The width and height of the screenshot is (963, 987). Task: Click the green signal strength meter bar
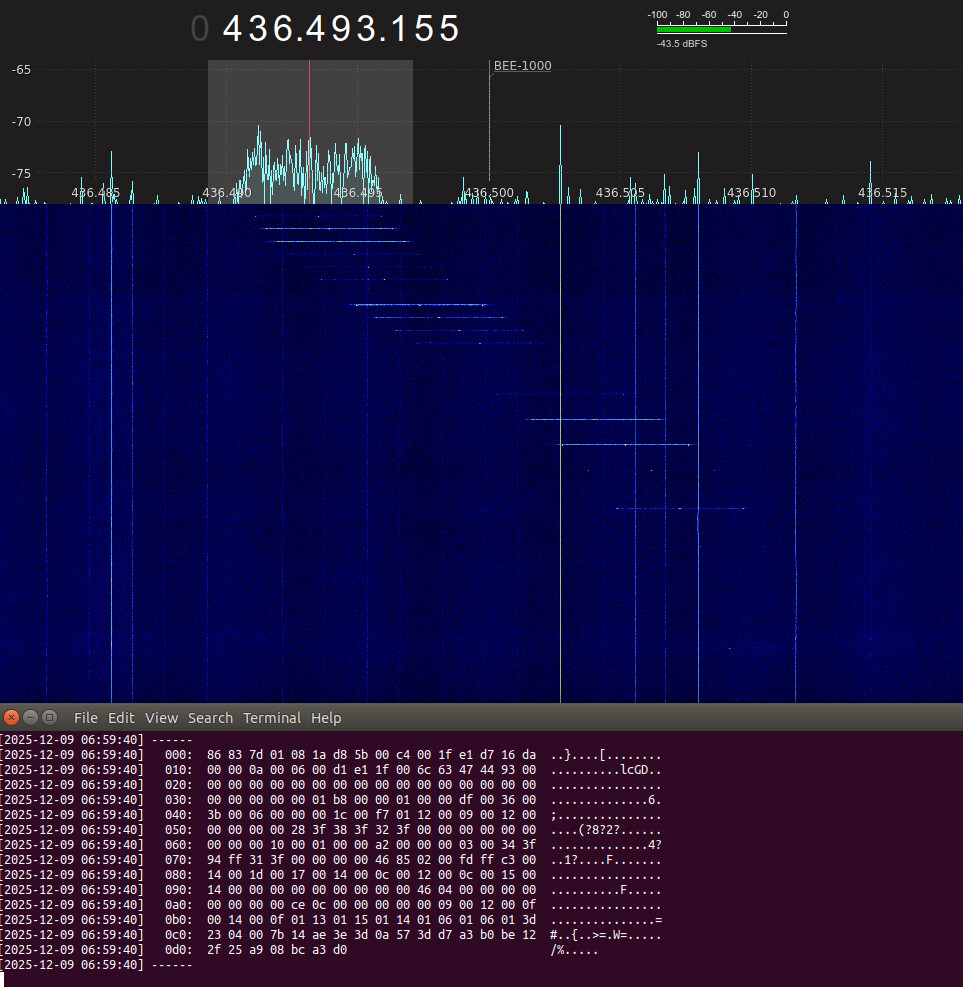coord(694,30)
